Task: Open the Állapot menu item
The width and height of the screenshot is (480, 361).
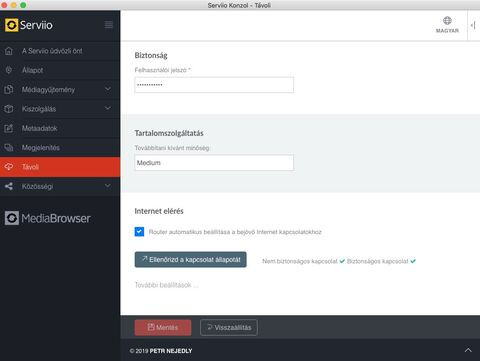Action: tap(60, 70)
